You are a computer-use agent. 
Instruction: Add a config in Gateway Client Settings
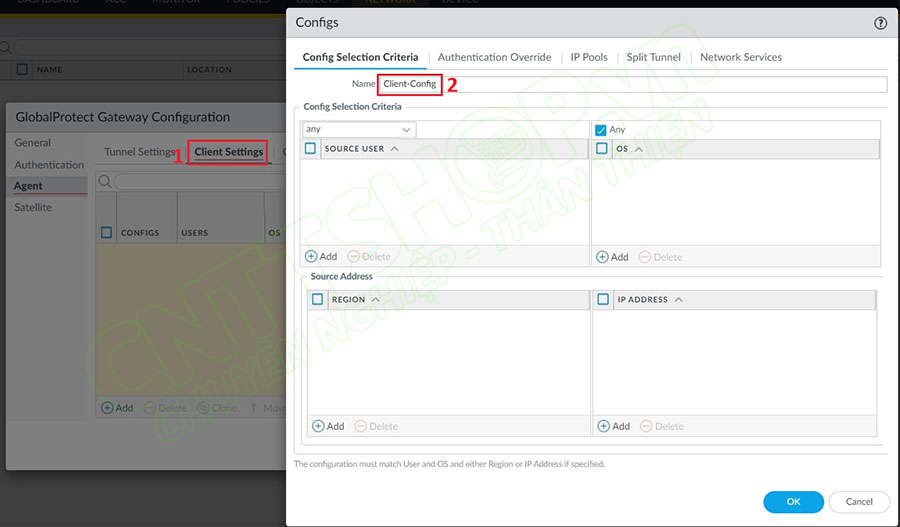click(117, 408)
